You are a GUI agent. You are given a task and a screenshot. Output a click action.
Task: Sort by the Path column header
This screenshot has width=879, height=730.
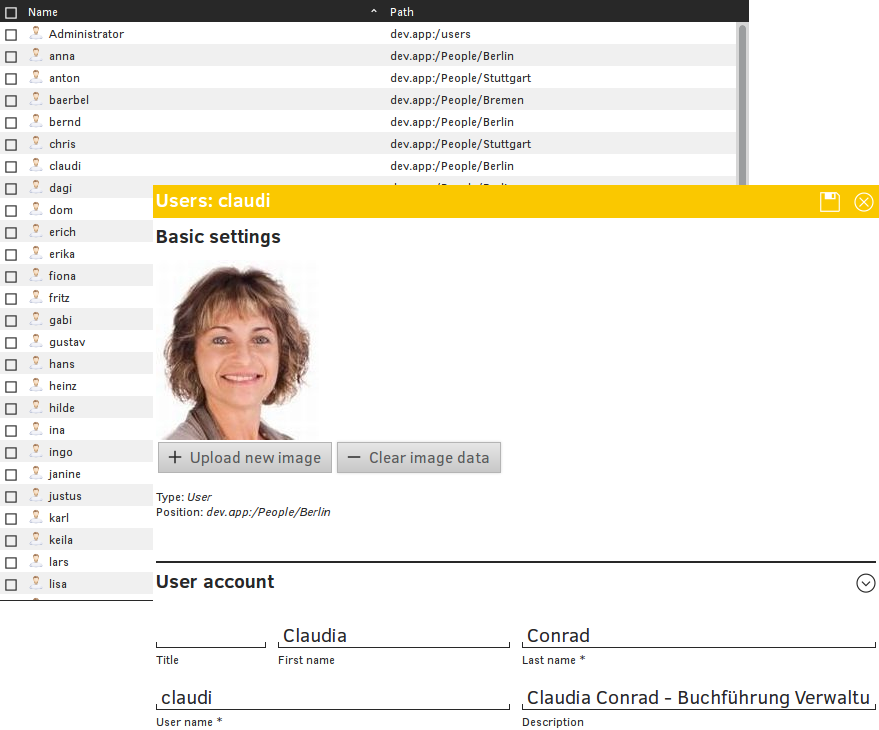pyautogui.click(x=402, y=12)
